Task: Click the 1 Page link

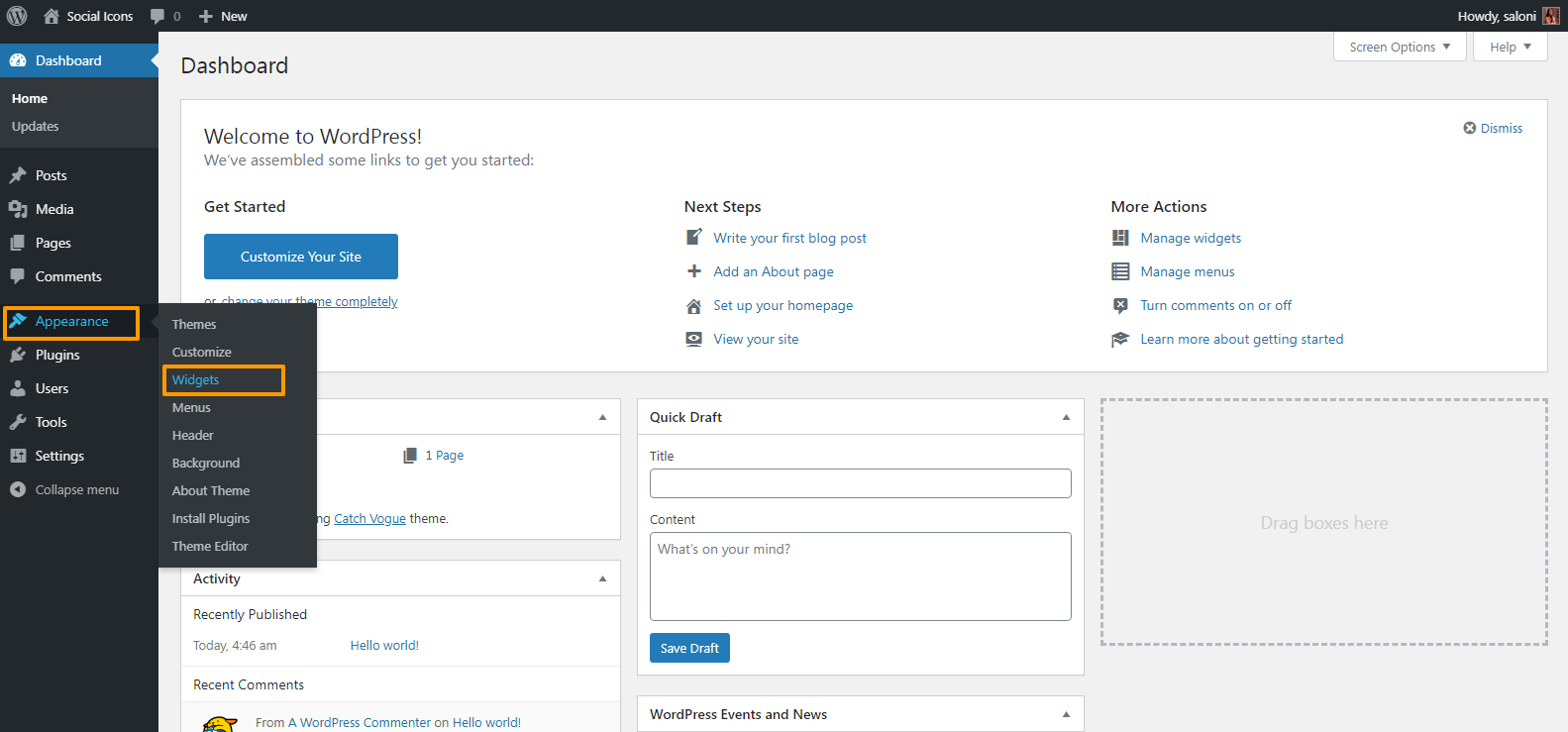Action: coord(445,456)
